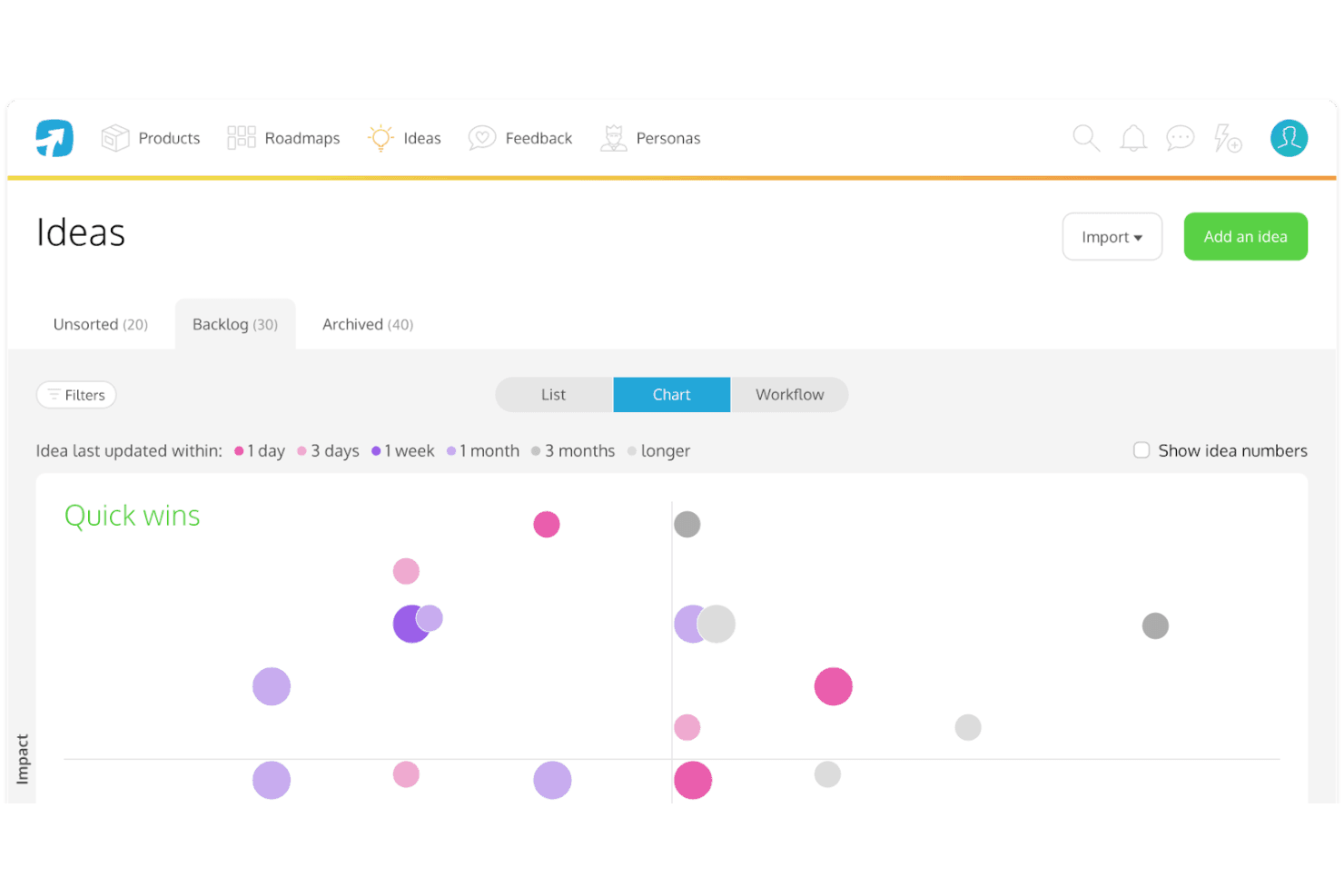Open the chat messages bubble icon
The width and height of the screenshot is (1344, 896).
[1181, 138]
